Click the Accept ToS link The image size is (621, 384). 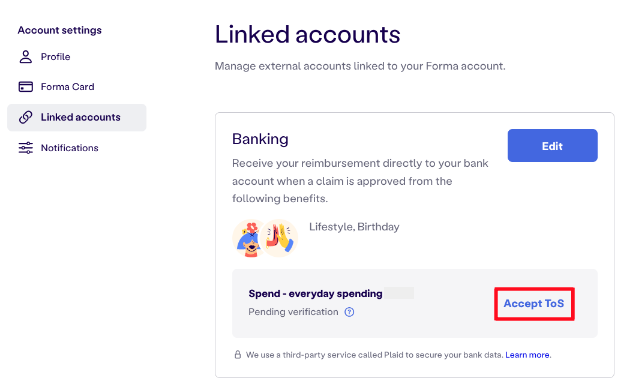coord(534,304)
